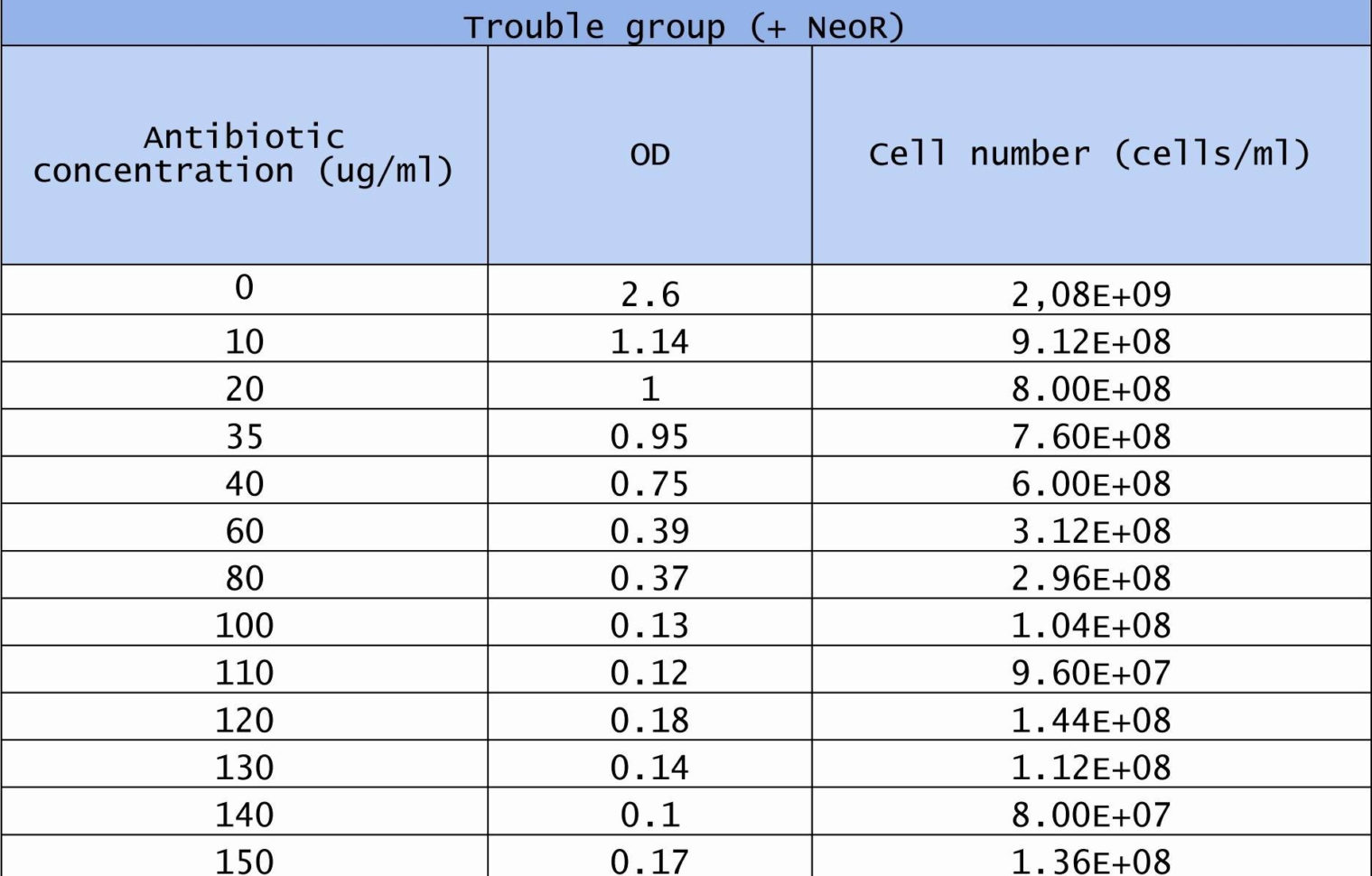Select the OD cell showing 0.18
This screenshot has height=876, width=1372.
point(649,720)
